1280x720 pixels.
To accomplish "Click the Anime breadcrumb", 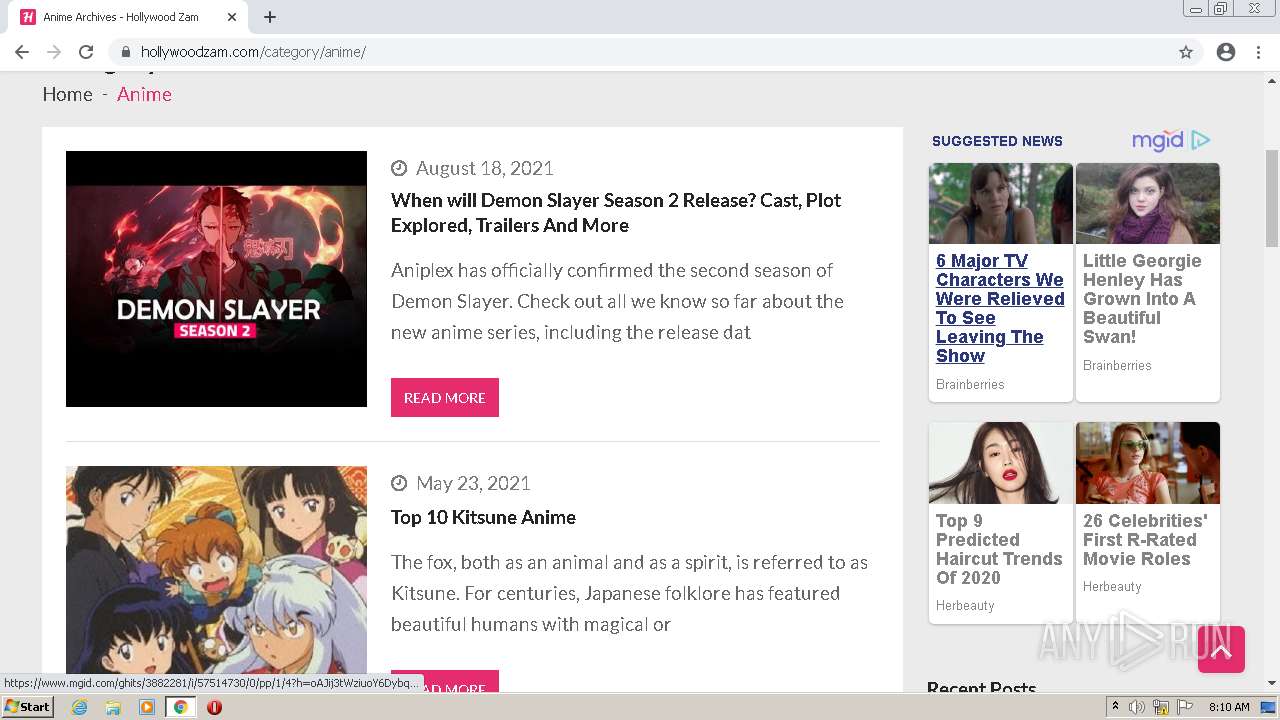I will click(144, 94).
